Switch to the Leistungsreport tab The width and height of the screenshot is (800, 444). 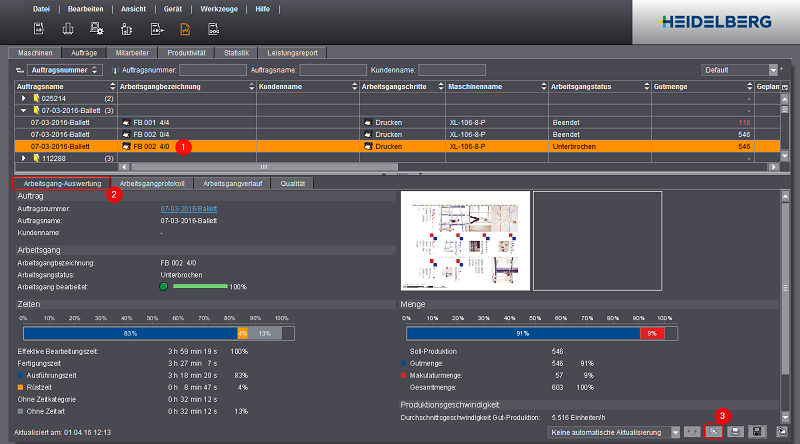pos(291,51)
